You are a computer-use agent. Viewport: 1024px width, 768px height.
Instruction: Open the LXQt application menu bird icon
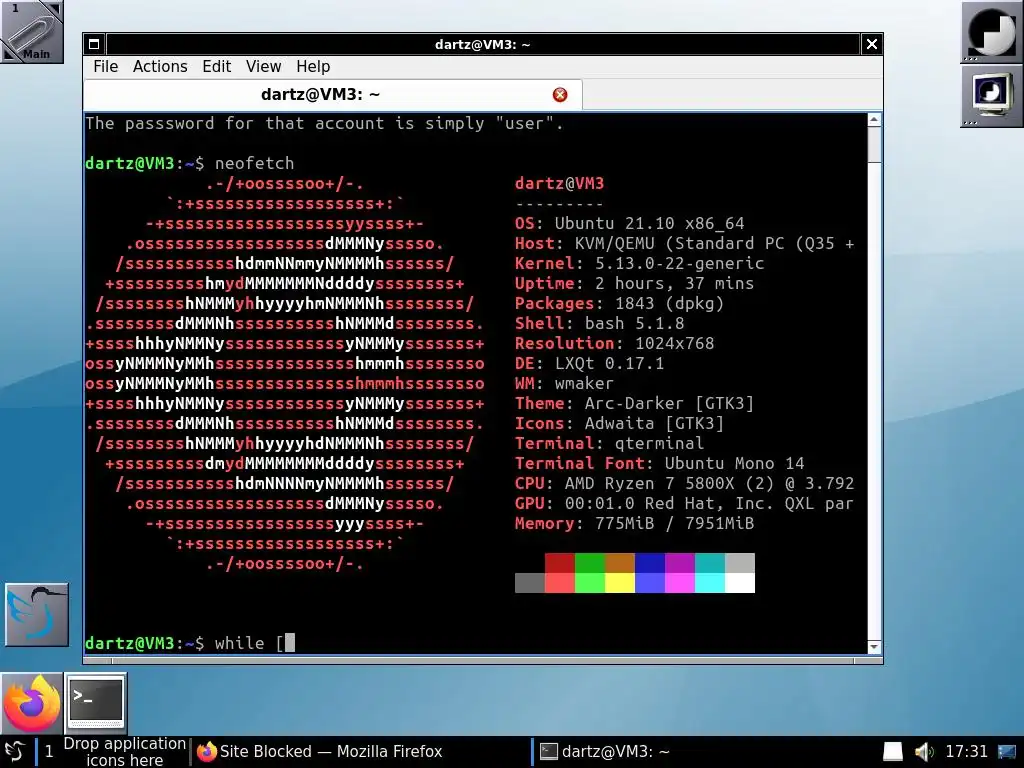[14, 751]
